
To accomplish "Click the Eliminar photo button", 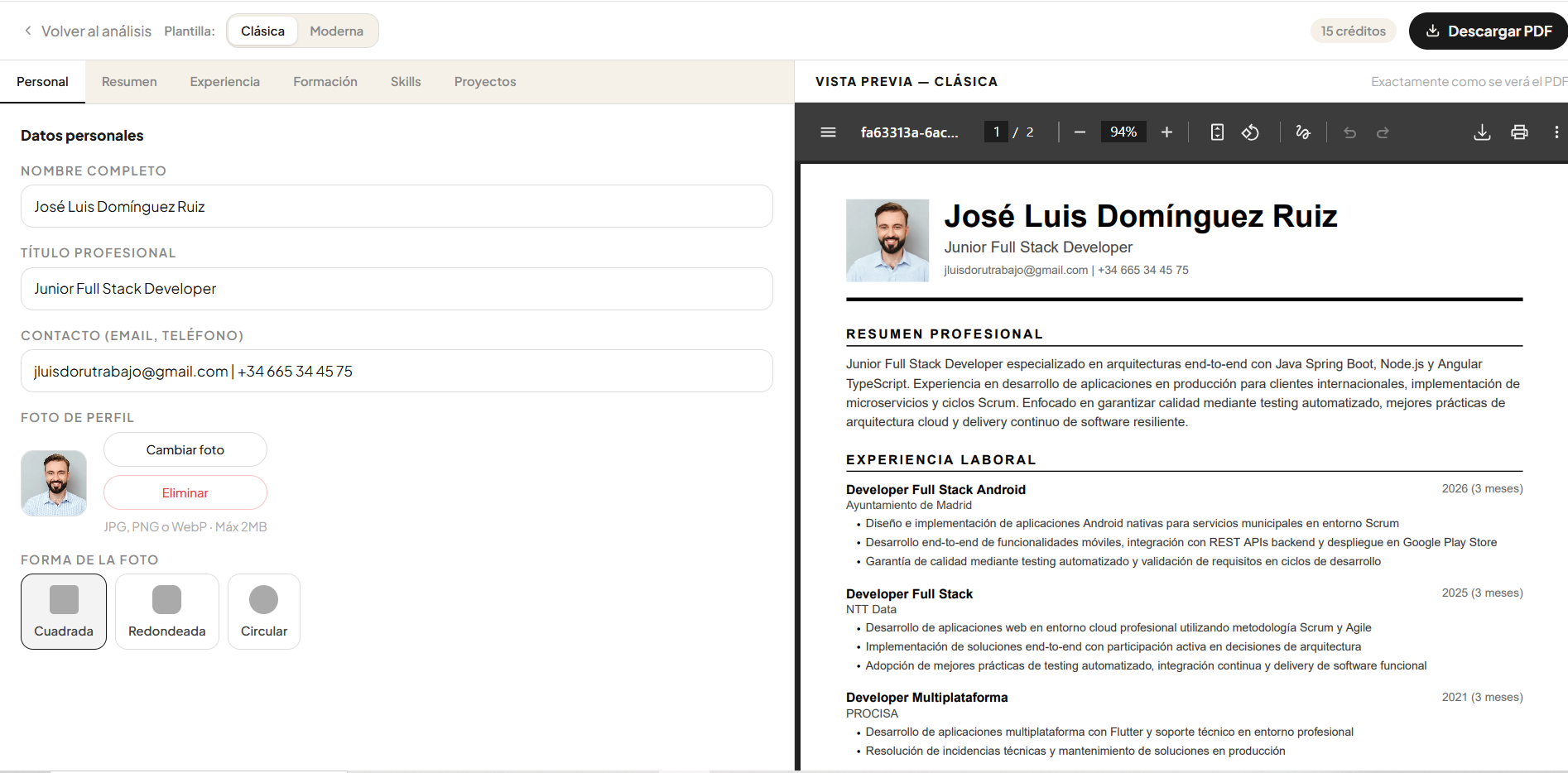I will [x=185, y=492].
